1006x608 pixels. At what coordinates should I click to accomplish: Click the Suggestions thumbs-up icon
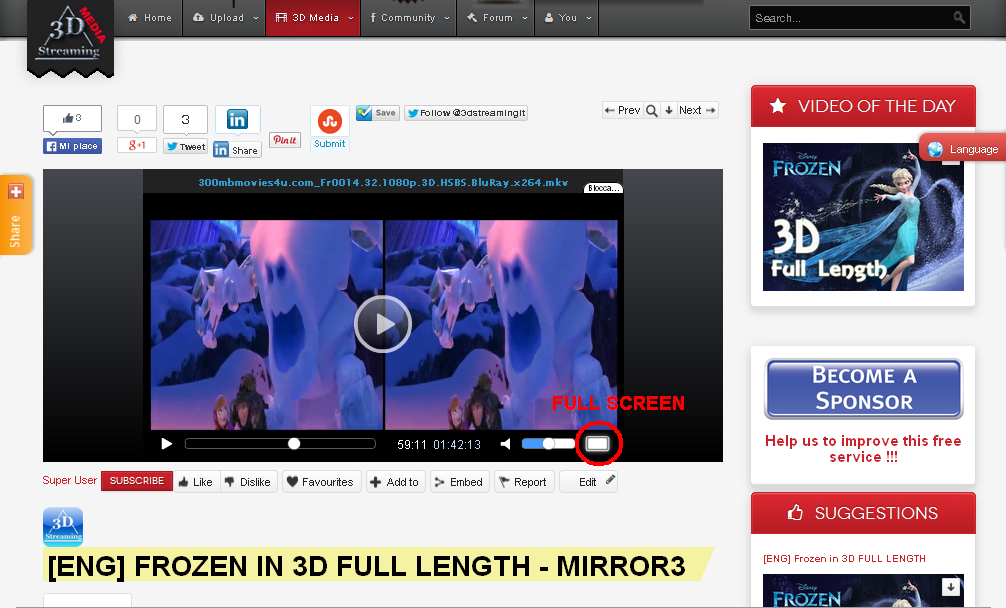point(796,512)
